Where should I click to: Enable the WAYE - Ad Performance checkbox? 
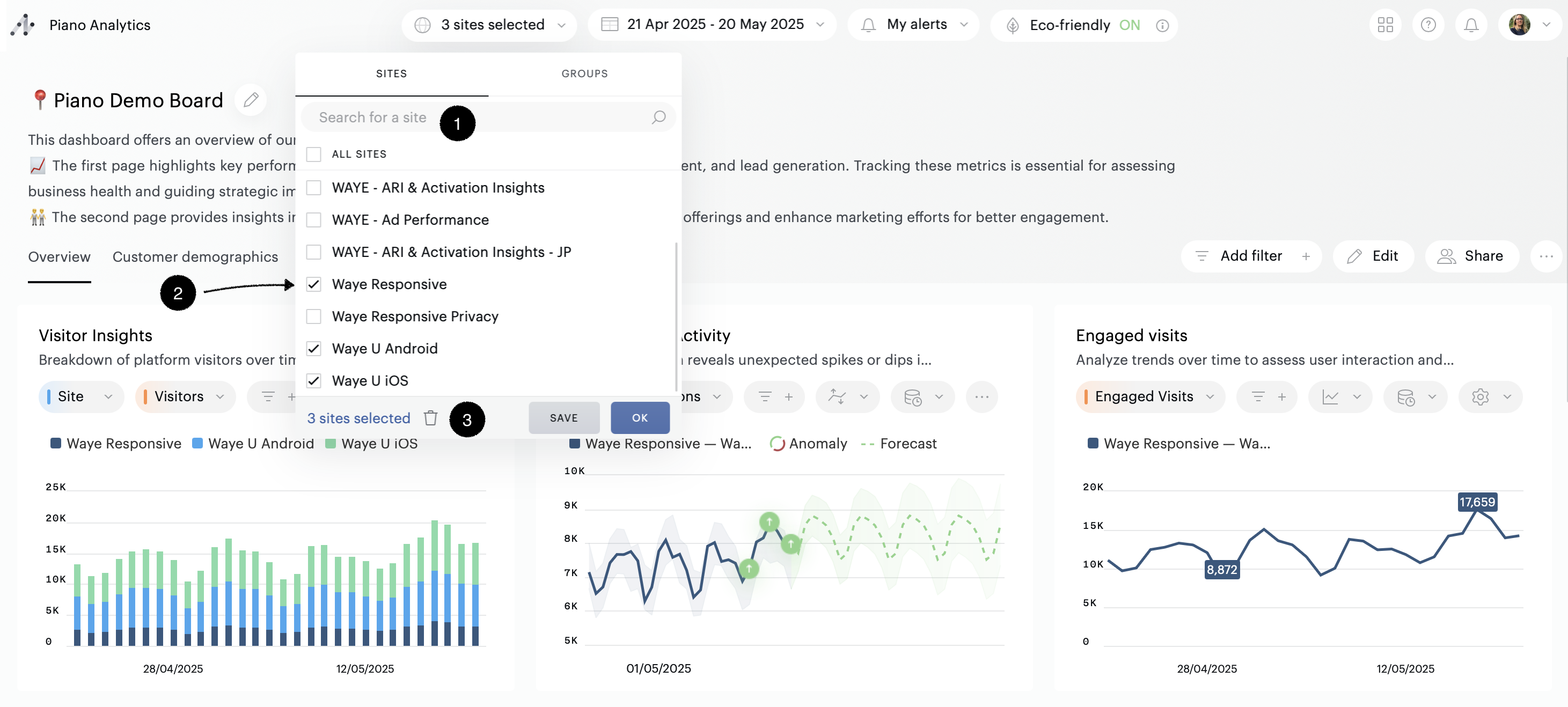point(313,219)
